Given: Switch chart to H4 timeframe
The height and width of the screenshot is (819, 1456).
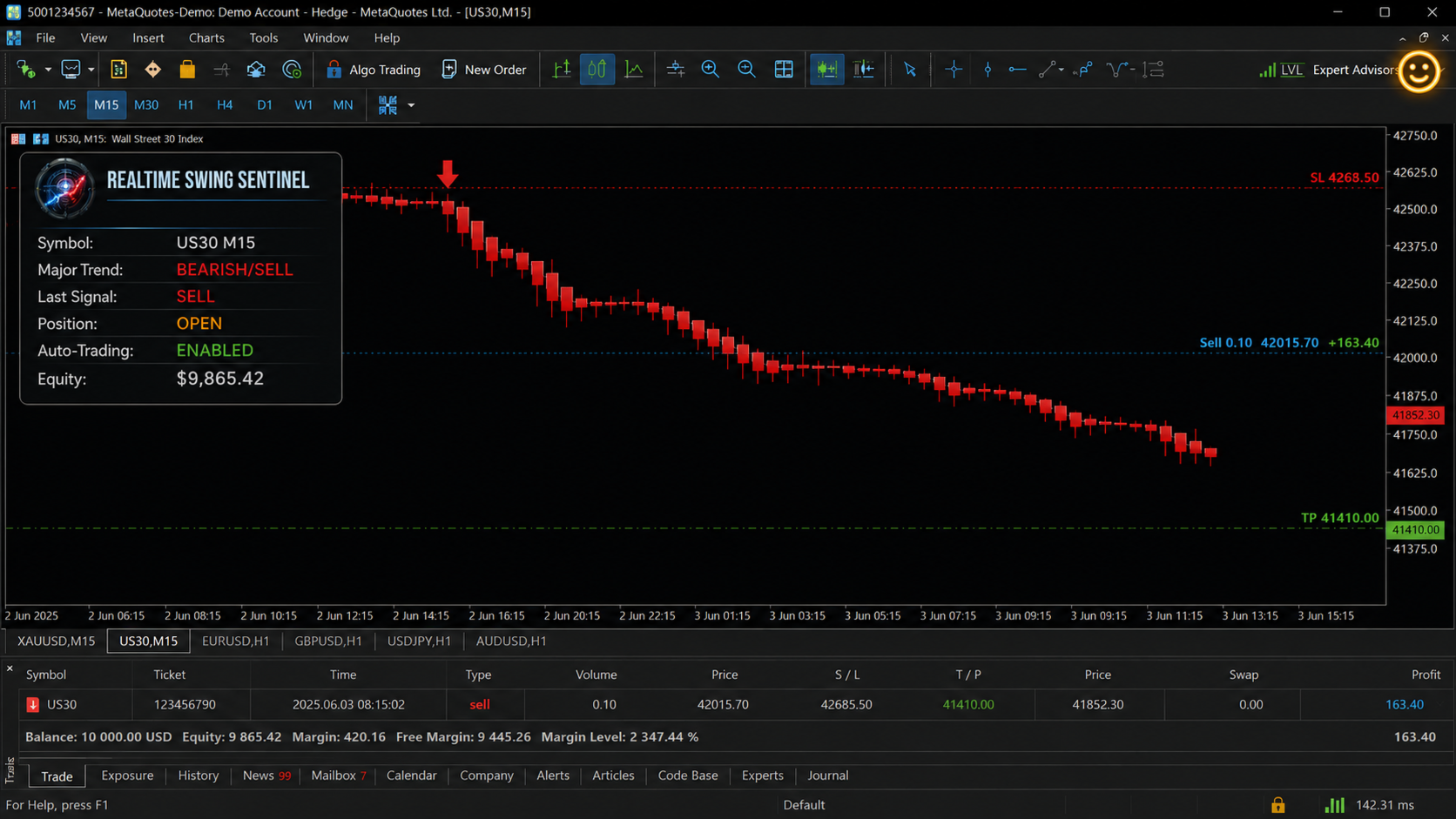Looking at the screenshot, I should pos(225,104).
